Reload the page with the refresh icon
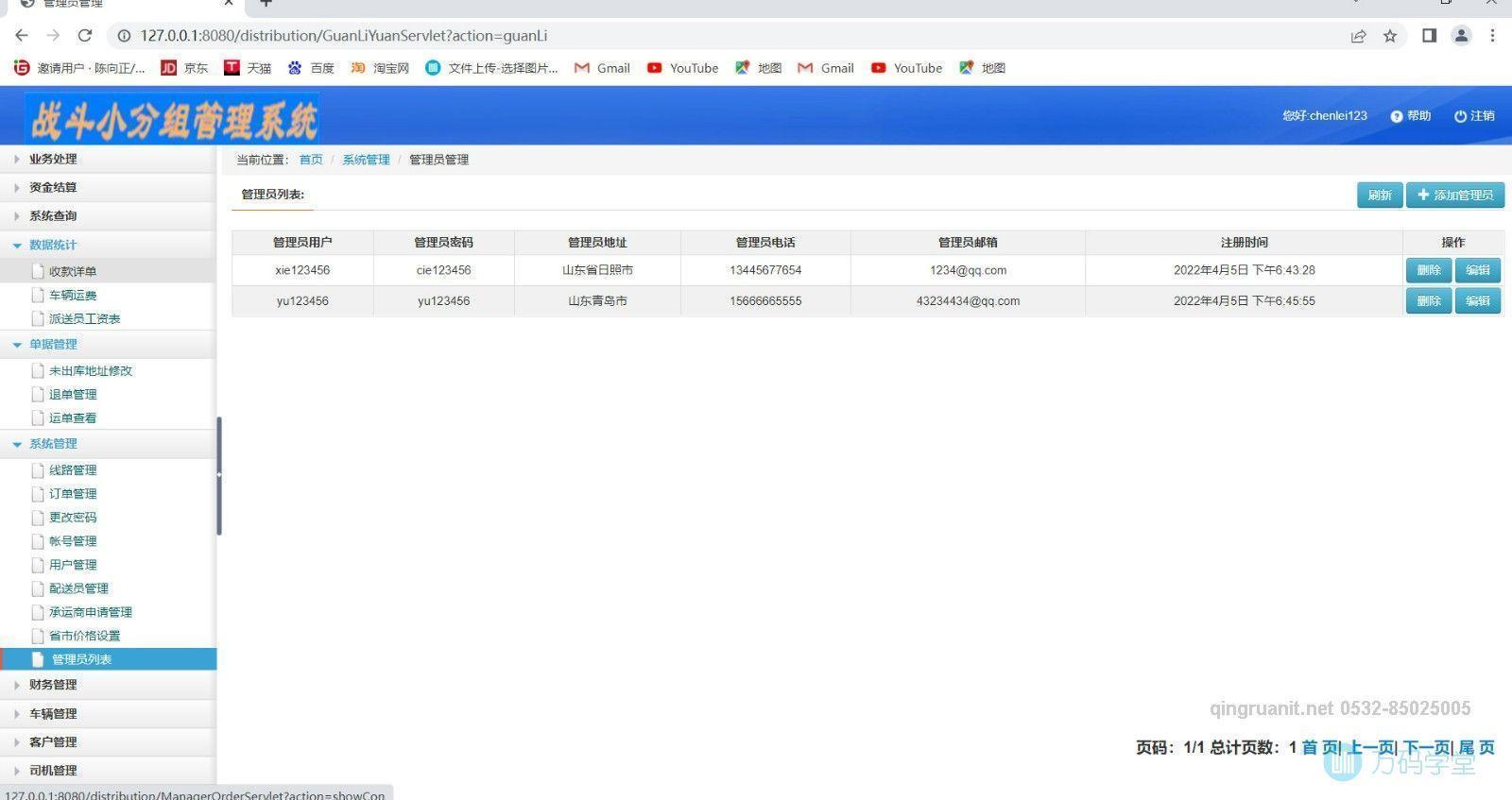This screenshot has height=800, width=1512. 84,36
